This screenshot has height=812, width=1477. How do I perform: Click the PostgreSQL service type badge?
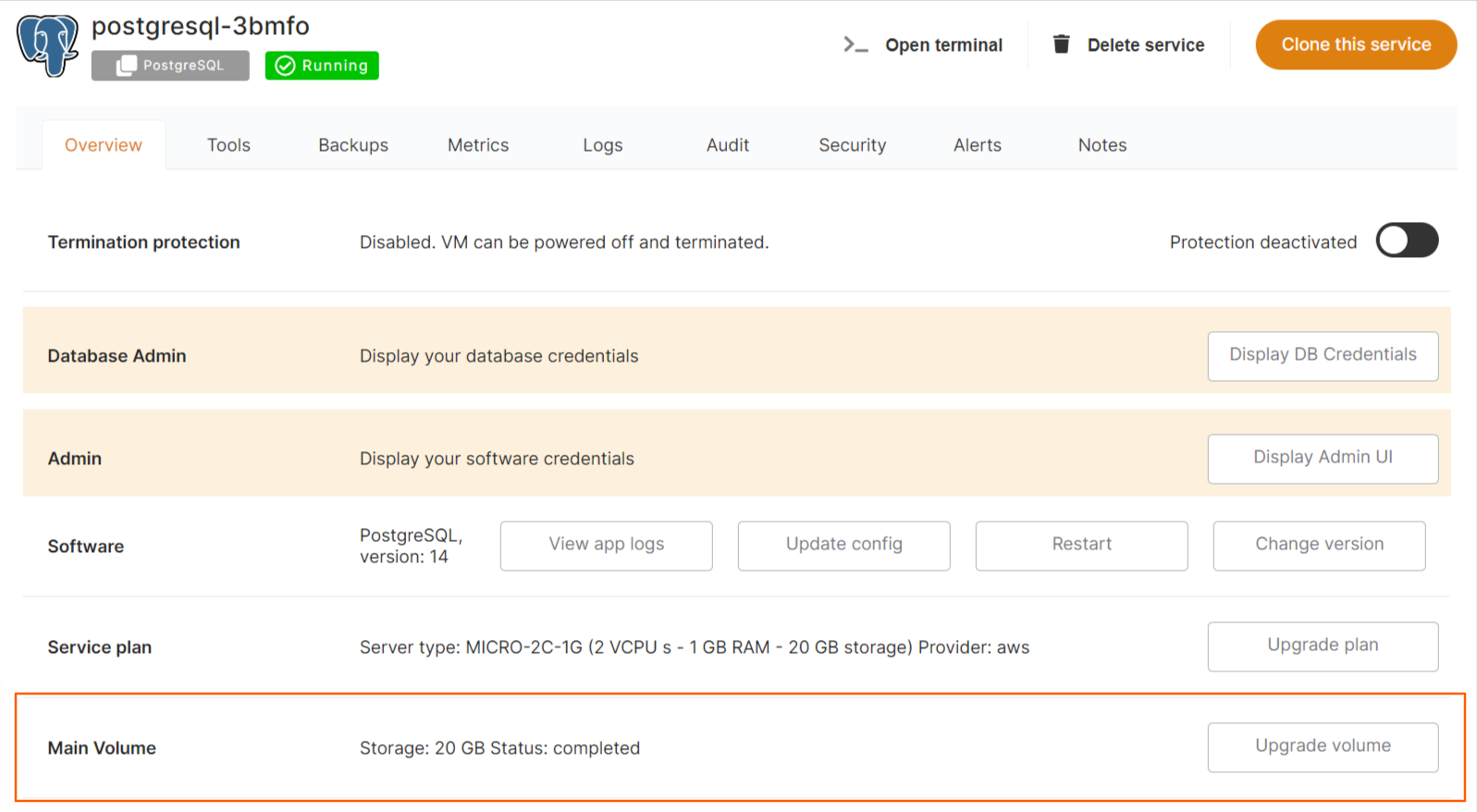[170, 66]
